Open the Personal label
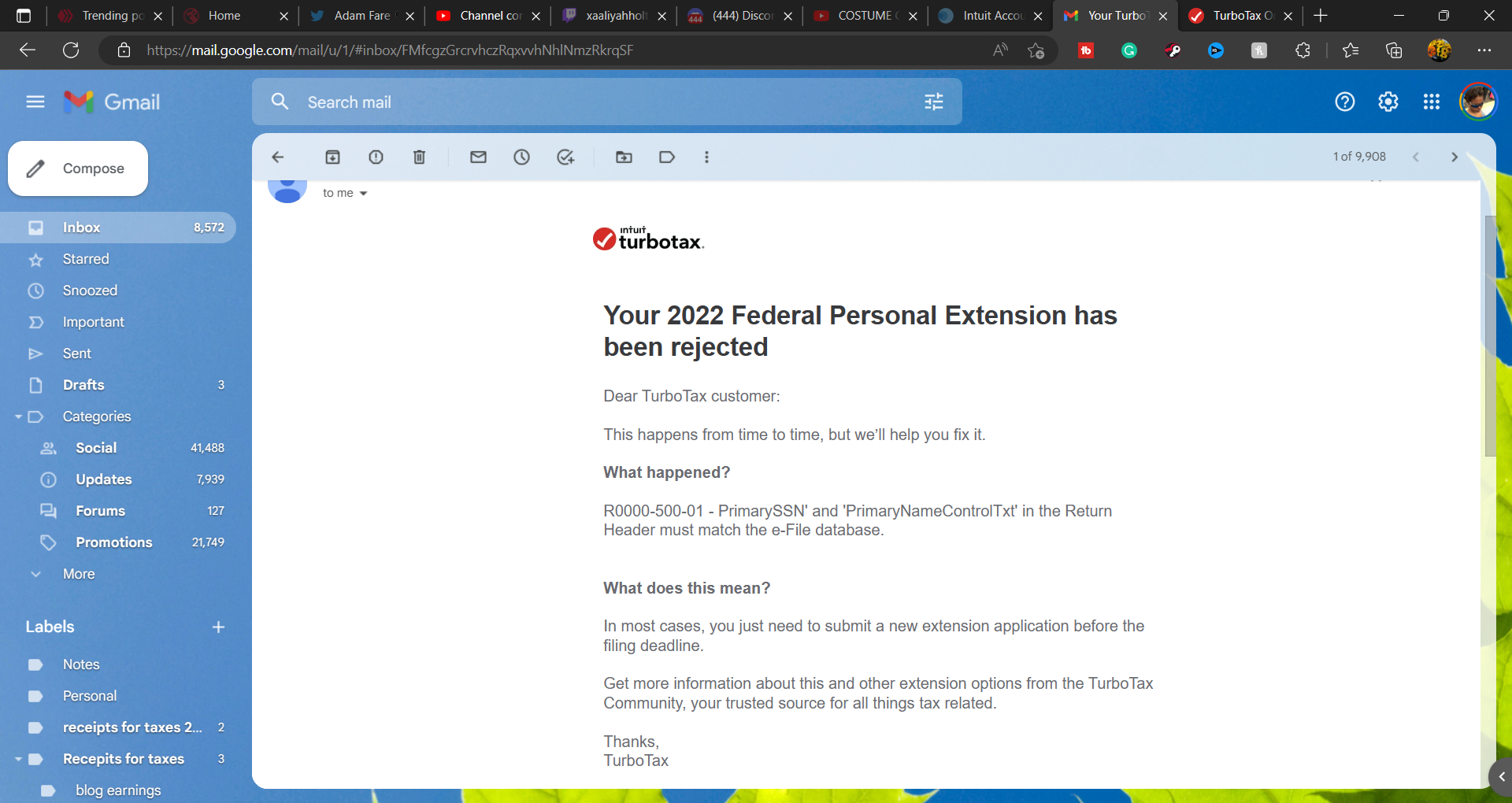Image resolution: width=1512 pixels, height=803 pixels. [x=118, y=696]
